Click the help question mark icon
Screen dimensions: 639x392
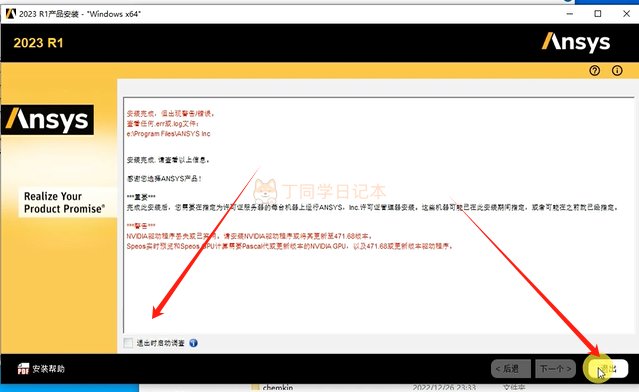595,70
